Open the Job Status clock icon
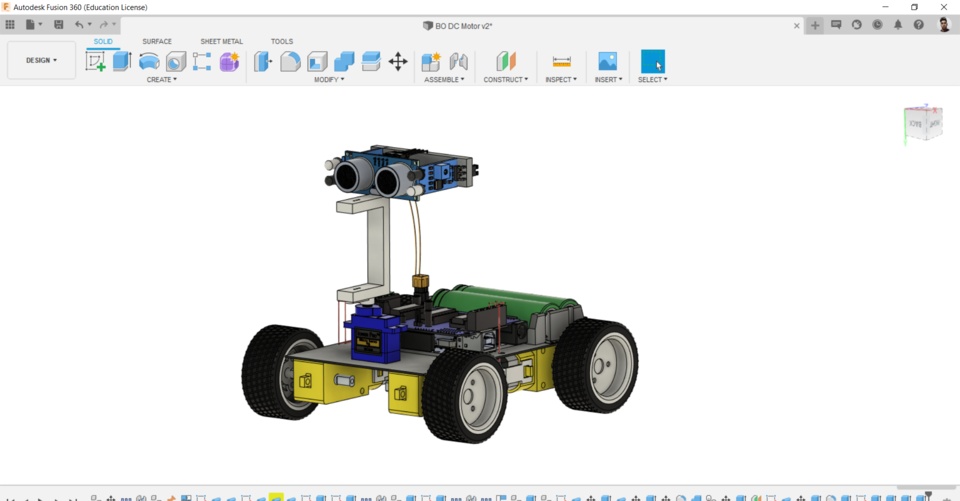The height and width of the screenshot is (501, 960). coord(877,24)
